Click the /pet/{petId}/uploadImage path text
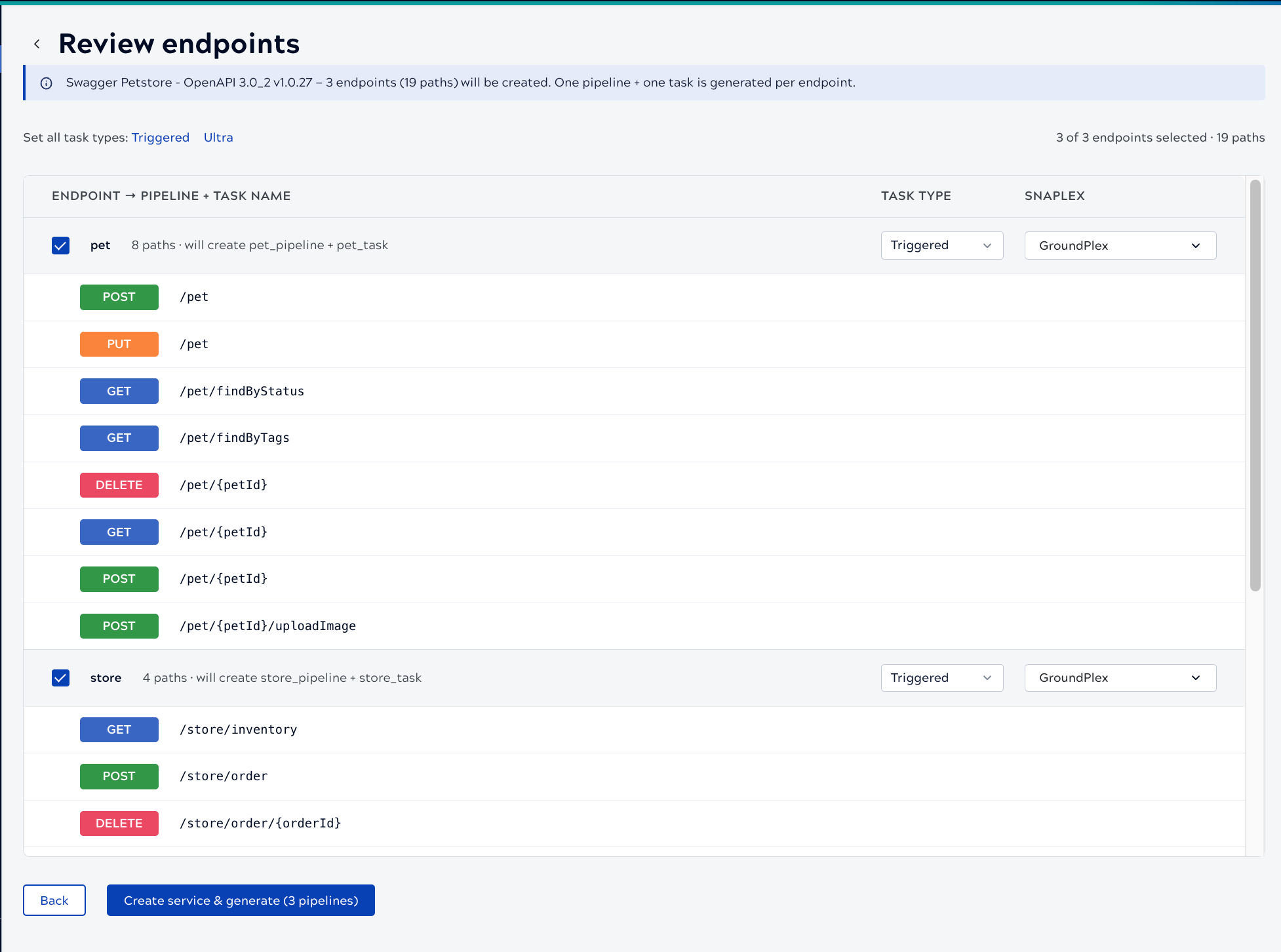 point(268,626)
